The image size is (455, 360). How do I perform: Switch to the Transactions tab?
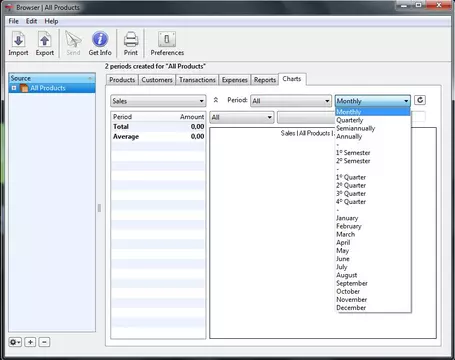point(197,80)
